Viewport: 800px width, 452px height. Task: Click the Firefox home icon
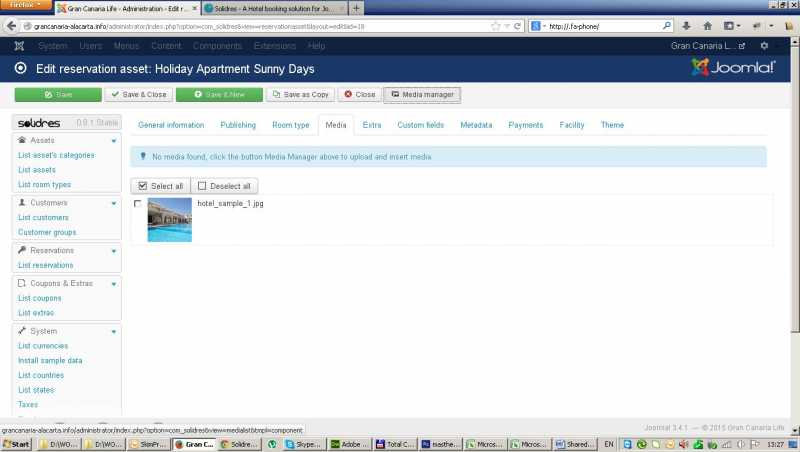pos(709,26)
